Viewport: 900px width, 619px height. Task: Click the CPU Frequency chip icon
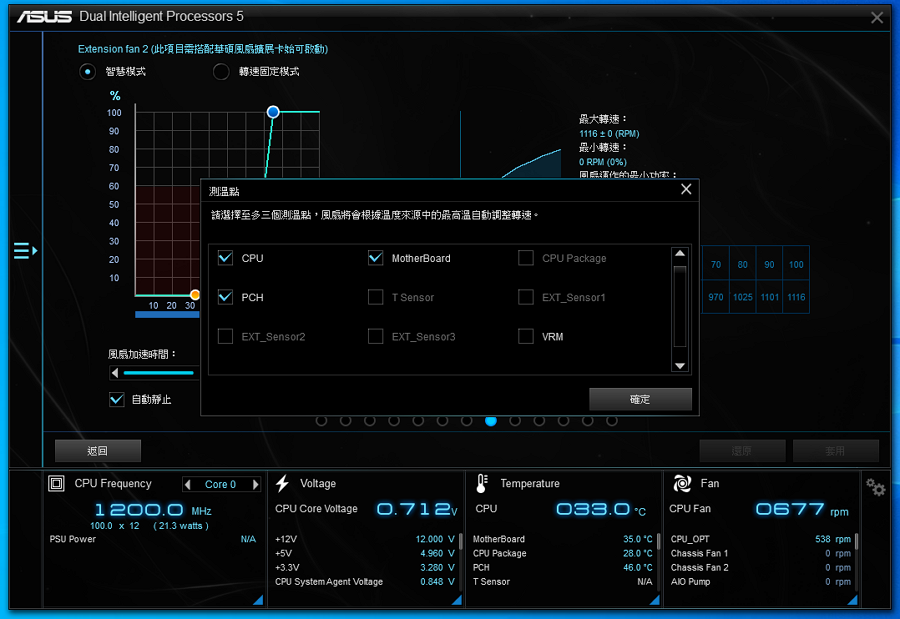coord(56,483)
